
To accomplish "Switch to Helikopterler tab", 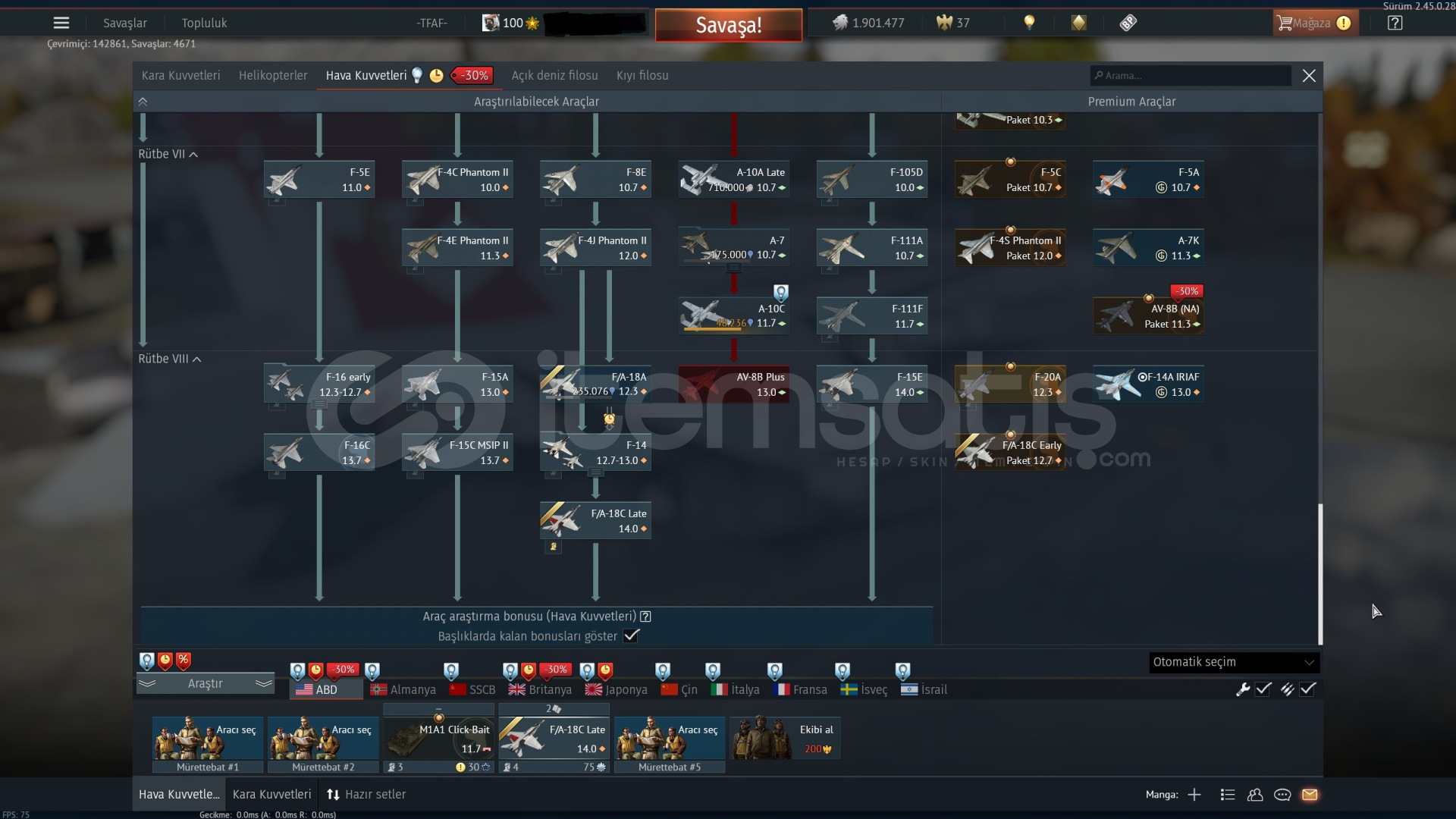I will (273, 75).
